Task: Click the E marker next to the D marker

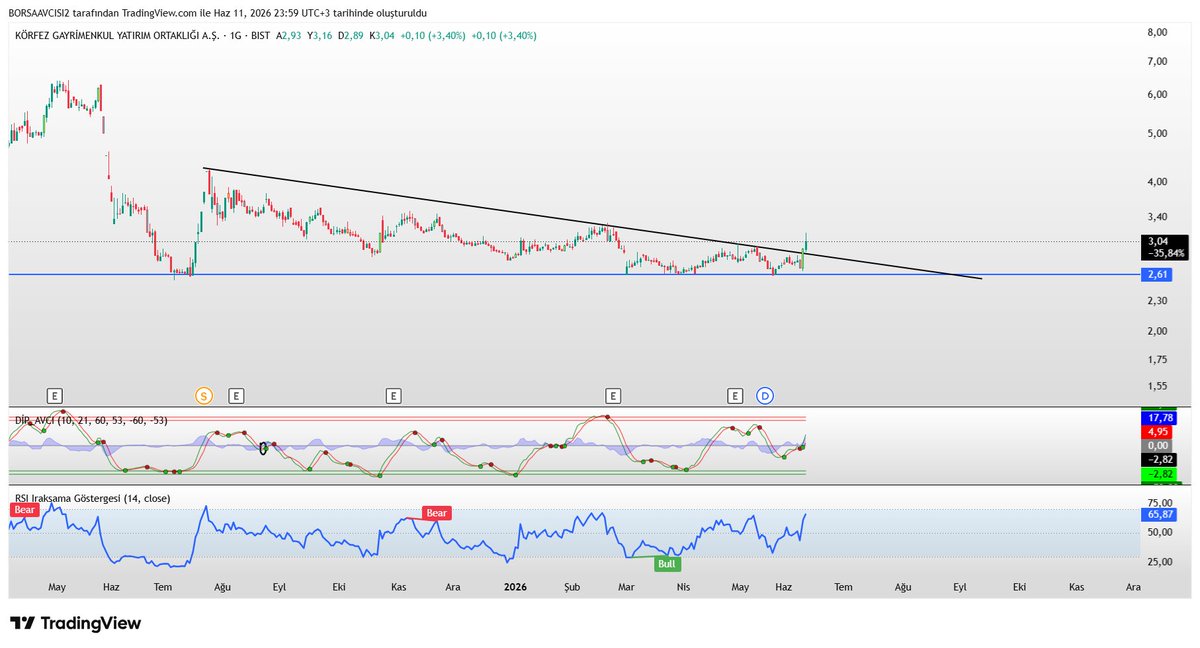Action: click(x=735, y=396)
